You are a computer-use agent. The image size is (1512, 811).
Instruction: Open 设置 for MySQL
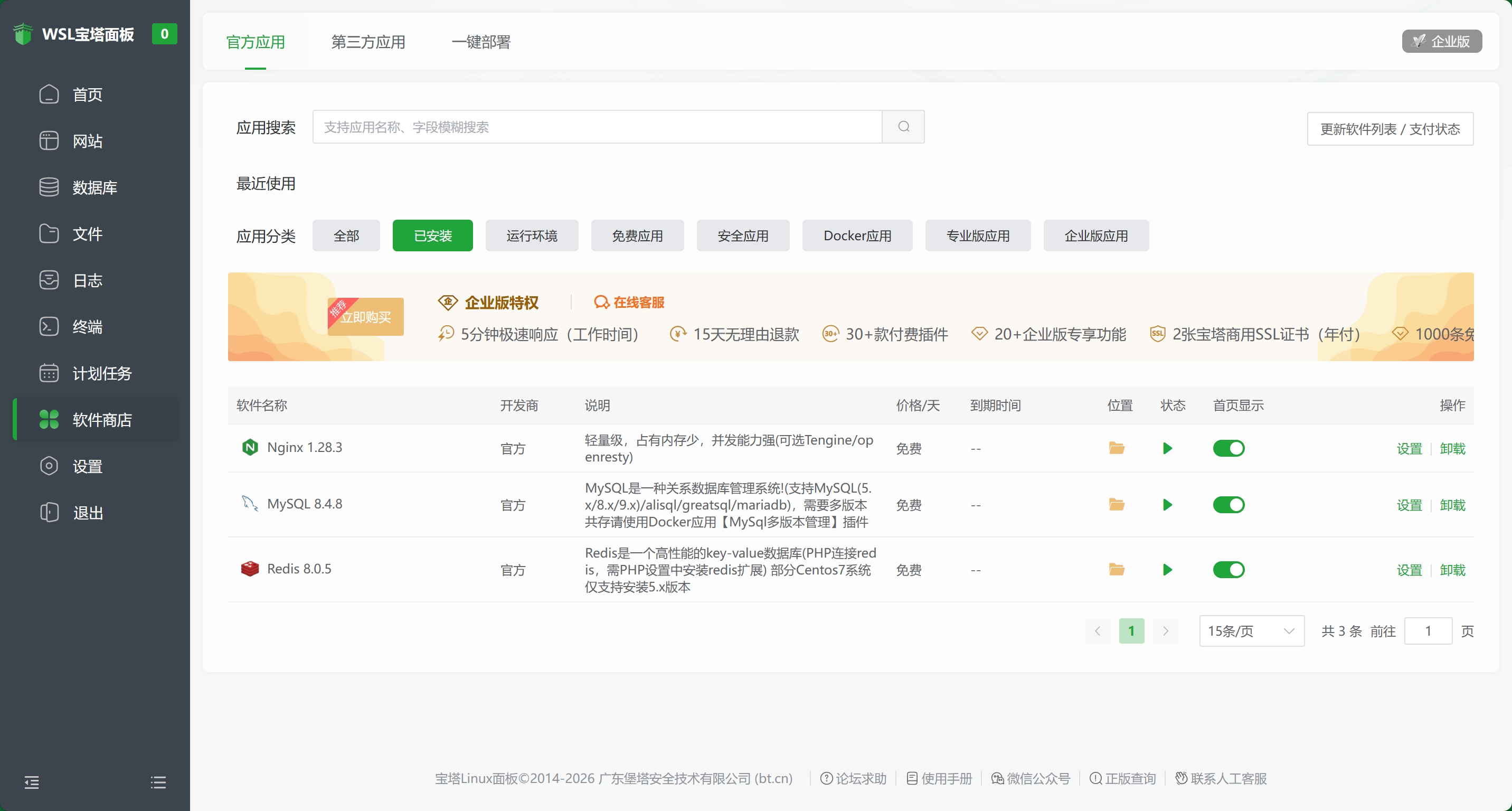click(1409, 505)
